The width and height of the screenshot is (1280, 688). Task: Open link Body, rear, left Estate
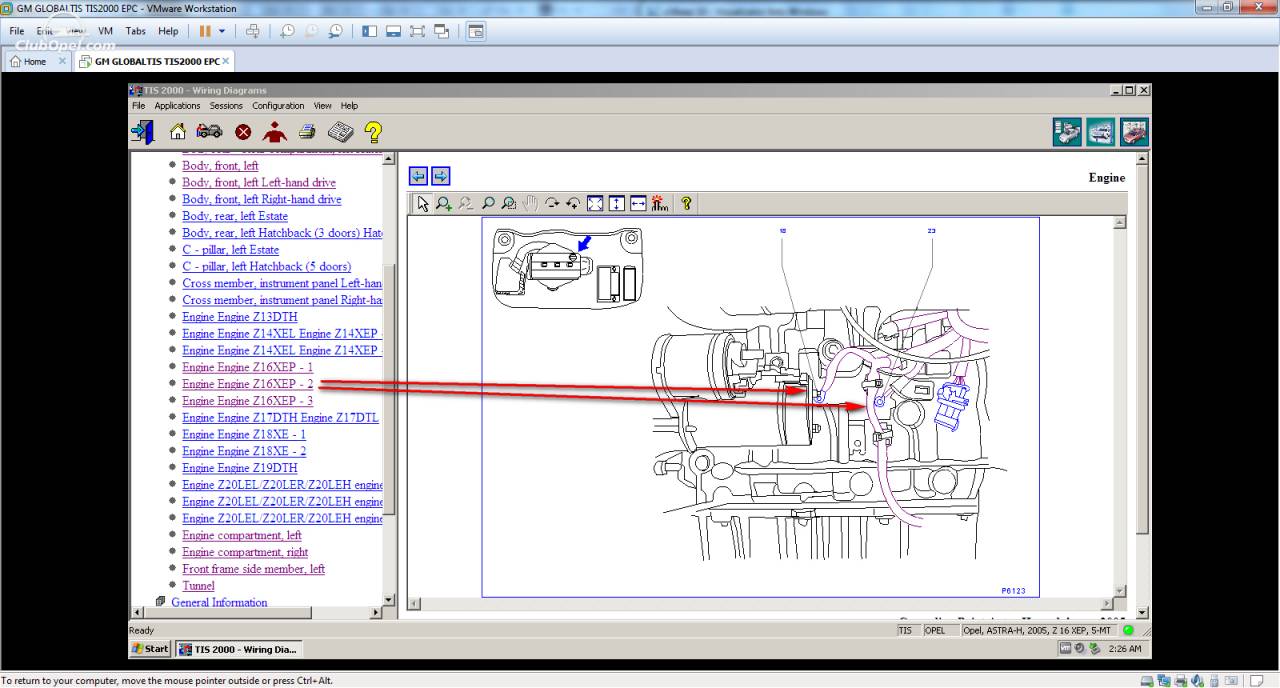point(235,216)
